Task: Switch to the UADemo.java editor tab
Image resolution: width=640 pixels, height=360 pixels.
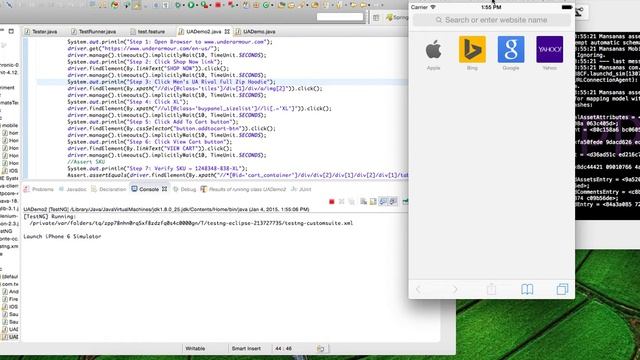Action: pyautogui.click(x=256, y=31)
